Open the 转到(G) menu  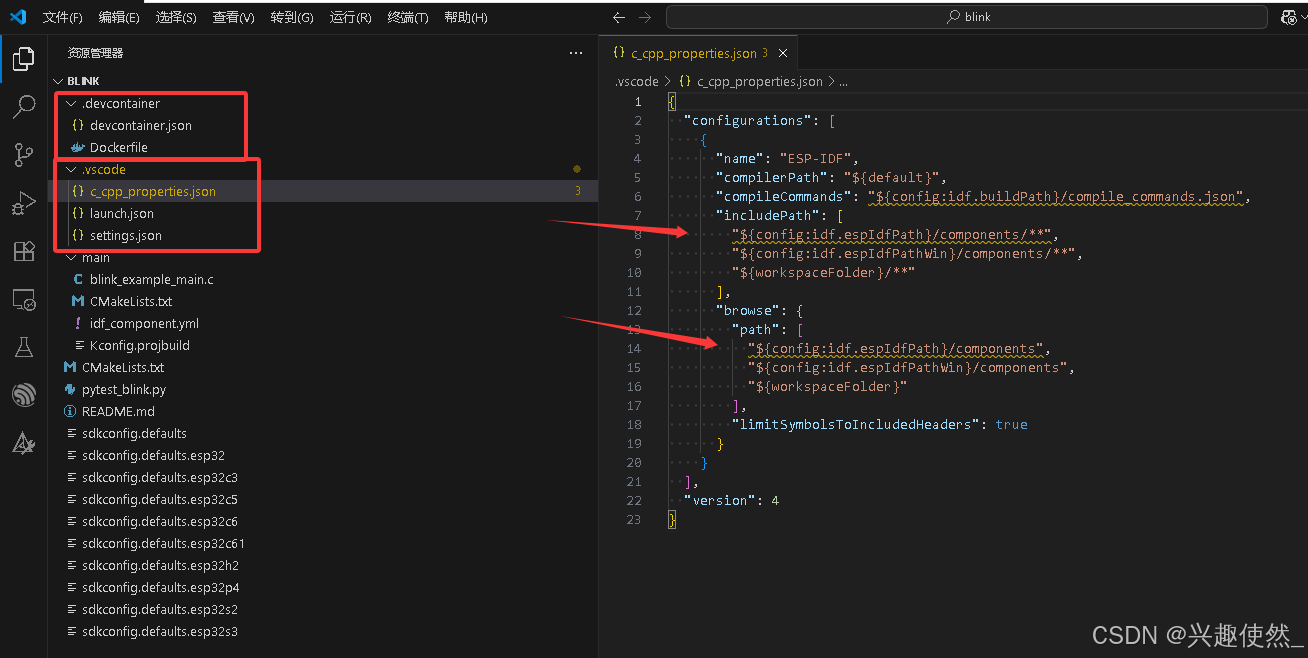click(x=292, y=17)
